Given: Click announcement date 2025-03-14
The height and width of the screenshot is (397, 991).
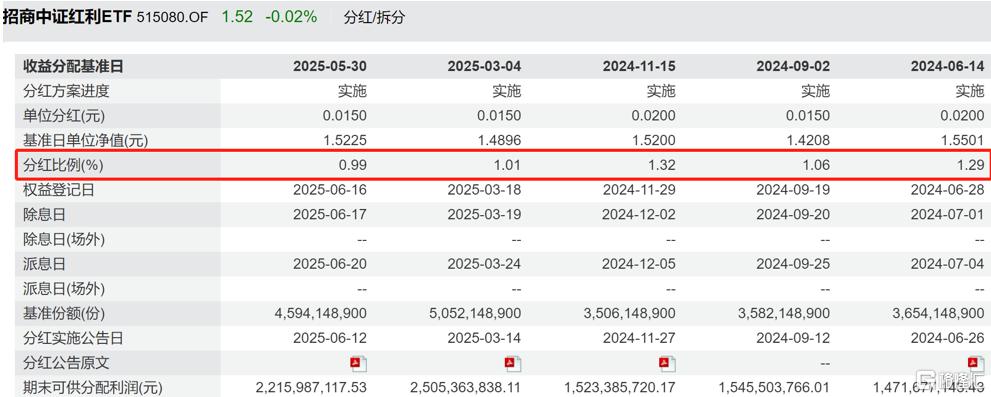Looking at the screenshot, I should [484, 338].
